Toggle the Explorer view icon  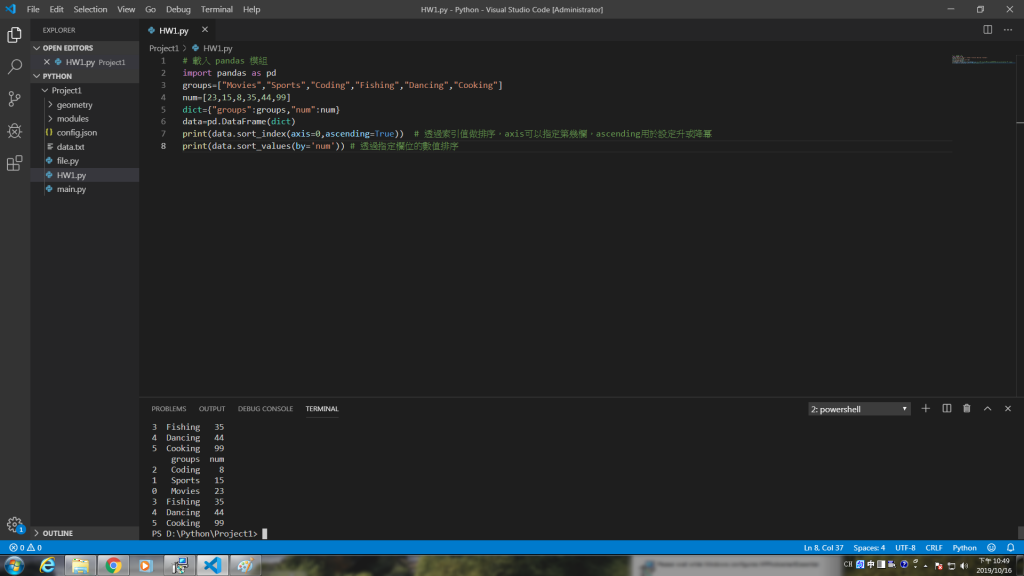click(14, 35)
